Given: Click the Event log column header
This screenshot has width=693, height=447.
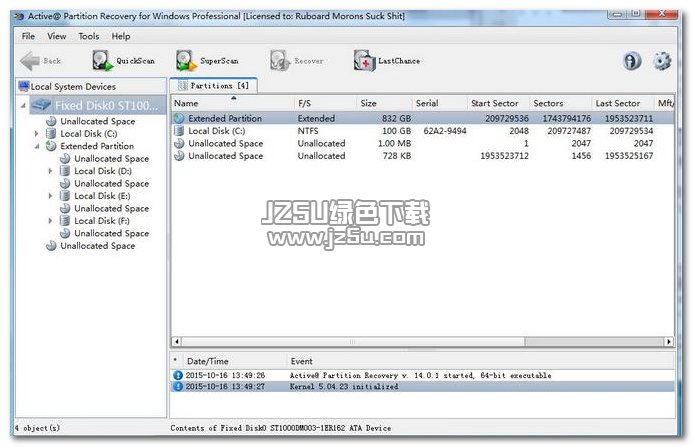Looking at the screenshot, I should pyautogui.click(x=481, y=361).
